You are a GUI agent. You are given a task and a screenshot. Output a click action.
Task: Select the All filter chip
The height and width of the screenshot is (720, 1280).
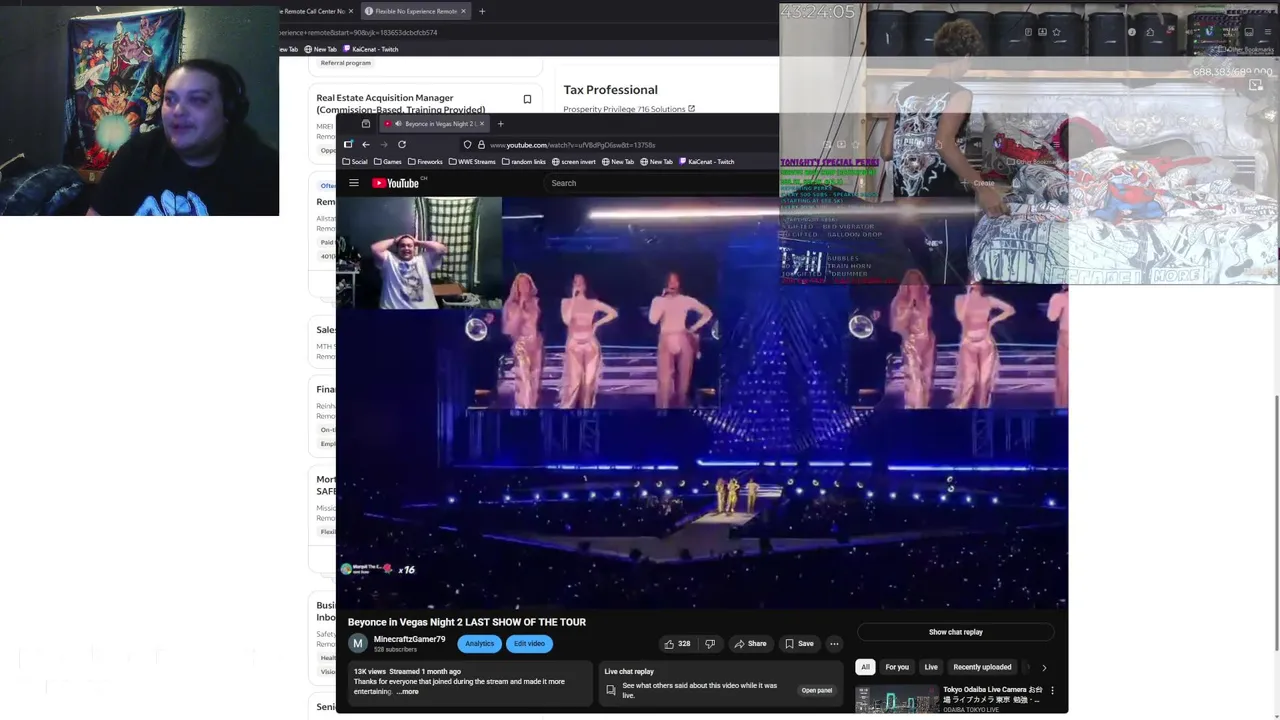click(x=865, y=667)
